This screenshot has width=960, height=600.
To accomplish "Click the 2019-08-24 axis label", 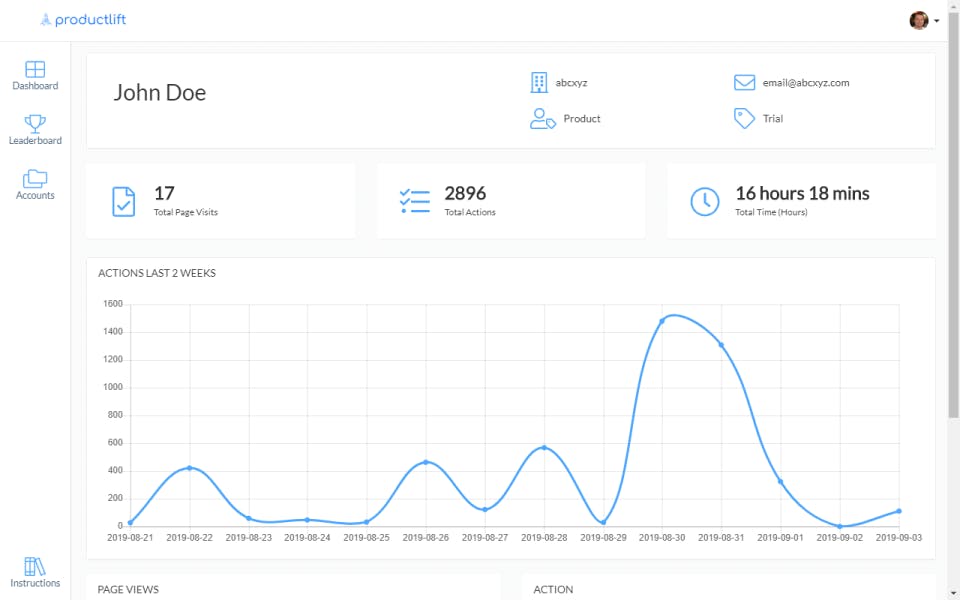I will [307, 538].
